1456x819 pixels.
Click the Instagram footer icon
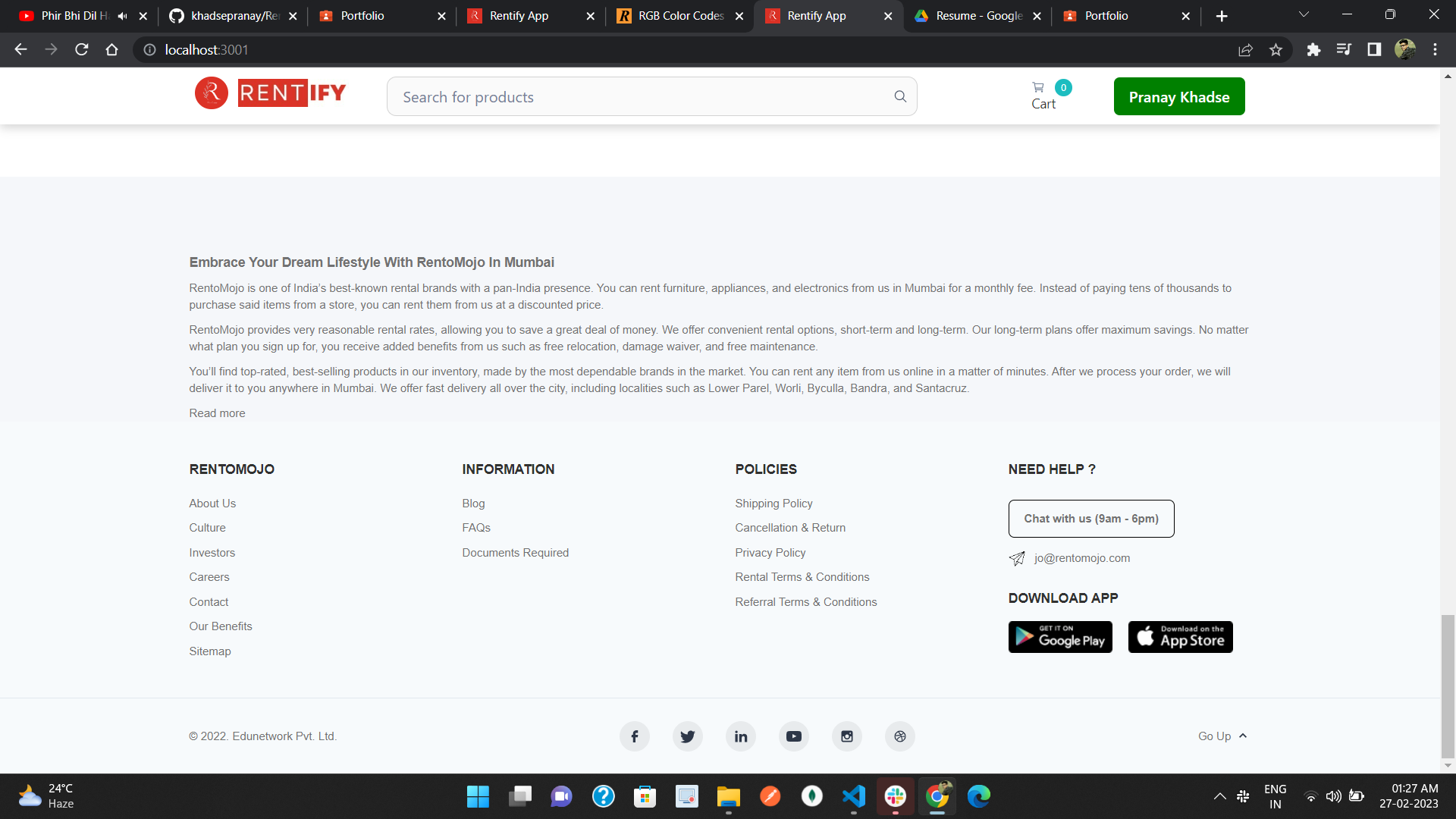click(847, 736)
